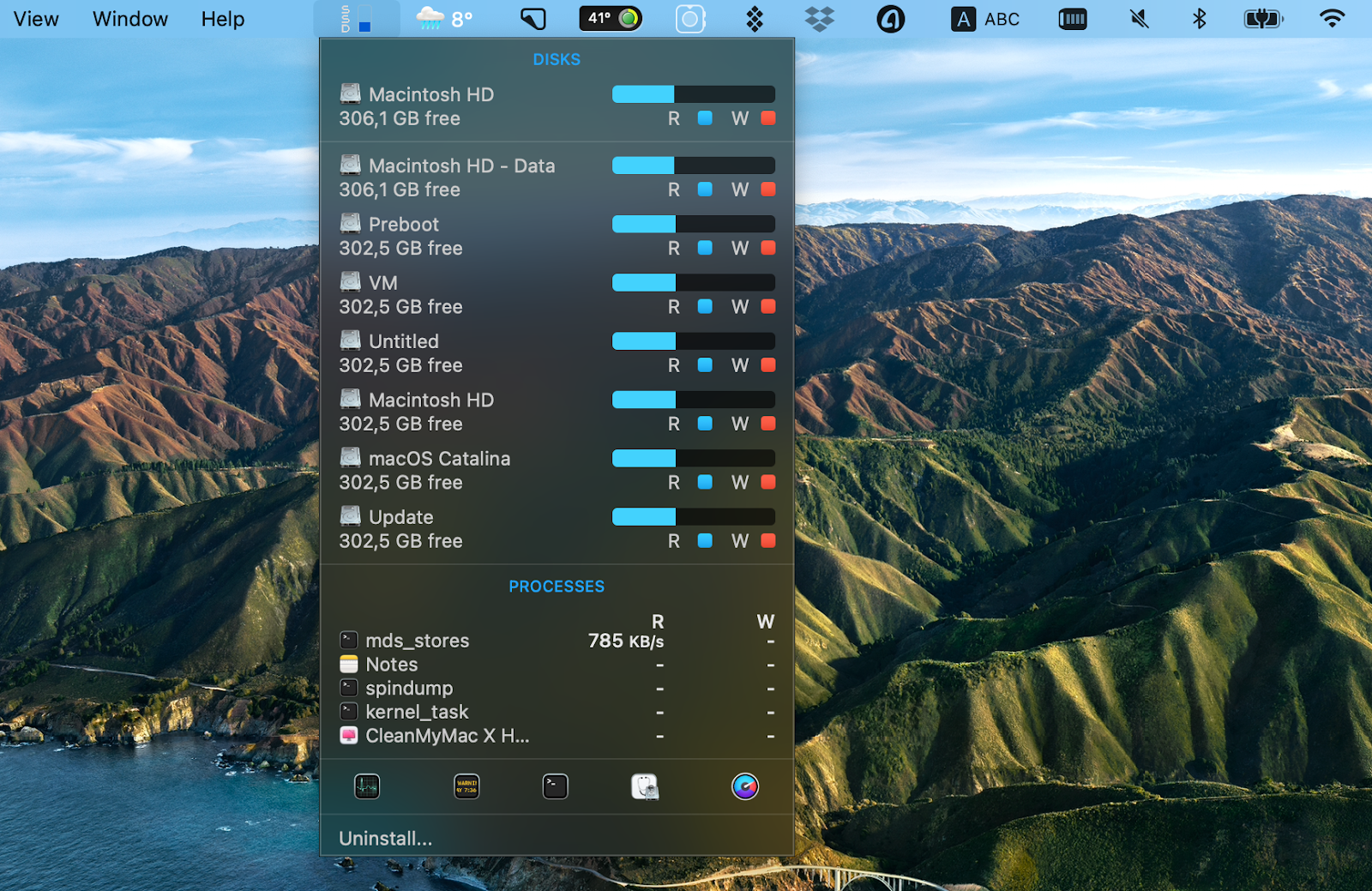Click the iStat Menus gauge shortcut
The width and height of the screenshot is (1372, 891).
click(744, 786)
